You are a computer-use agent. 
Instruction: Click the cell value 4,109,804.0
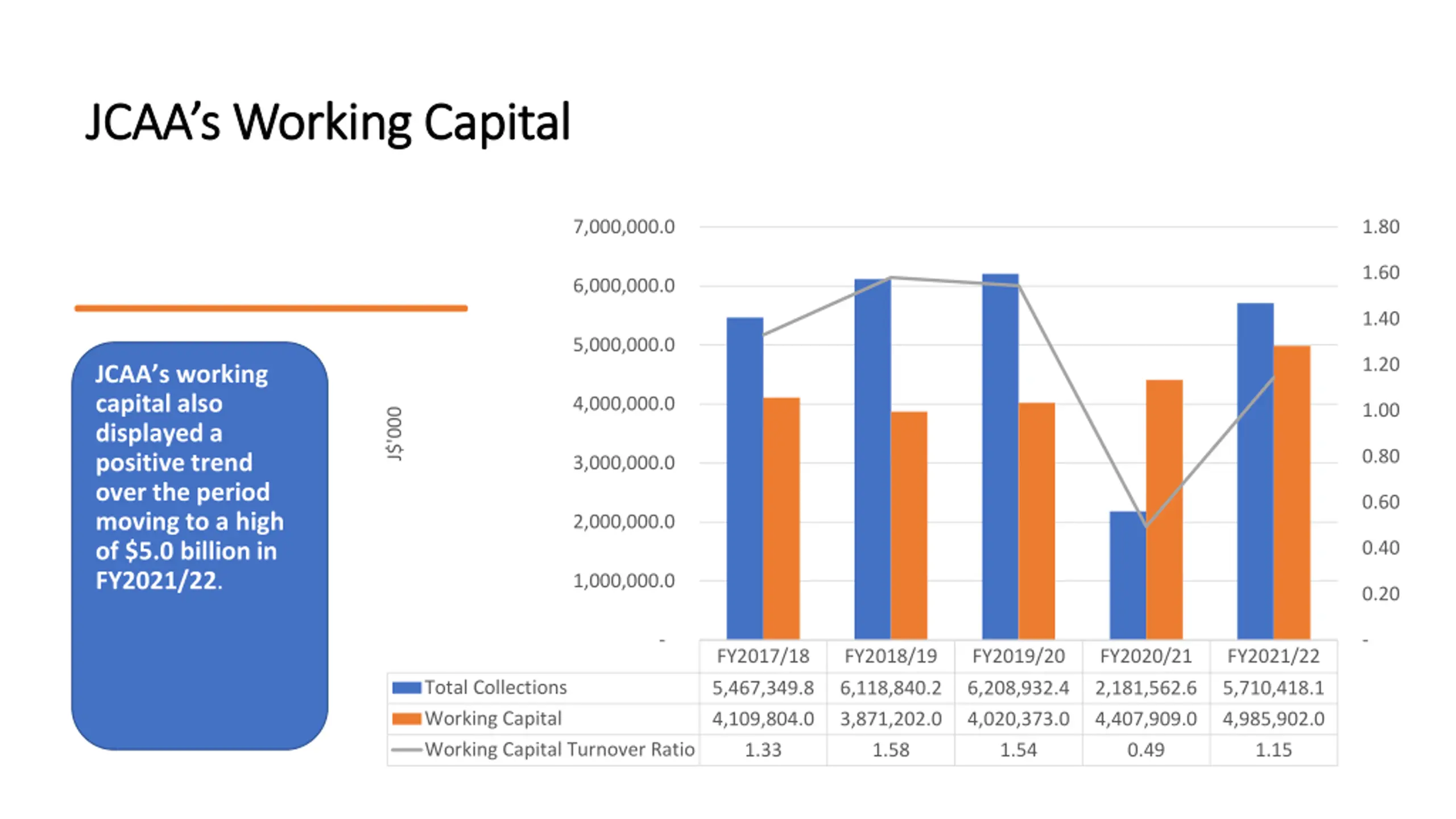(763, 719)
